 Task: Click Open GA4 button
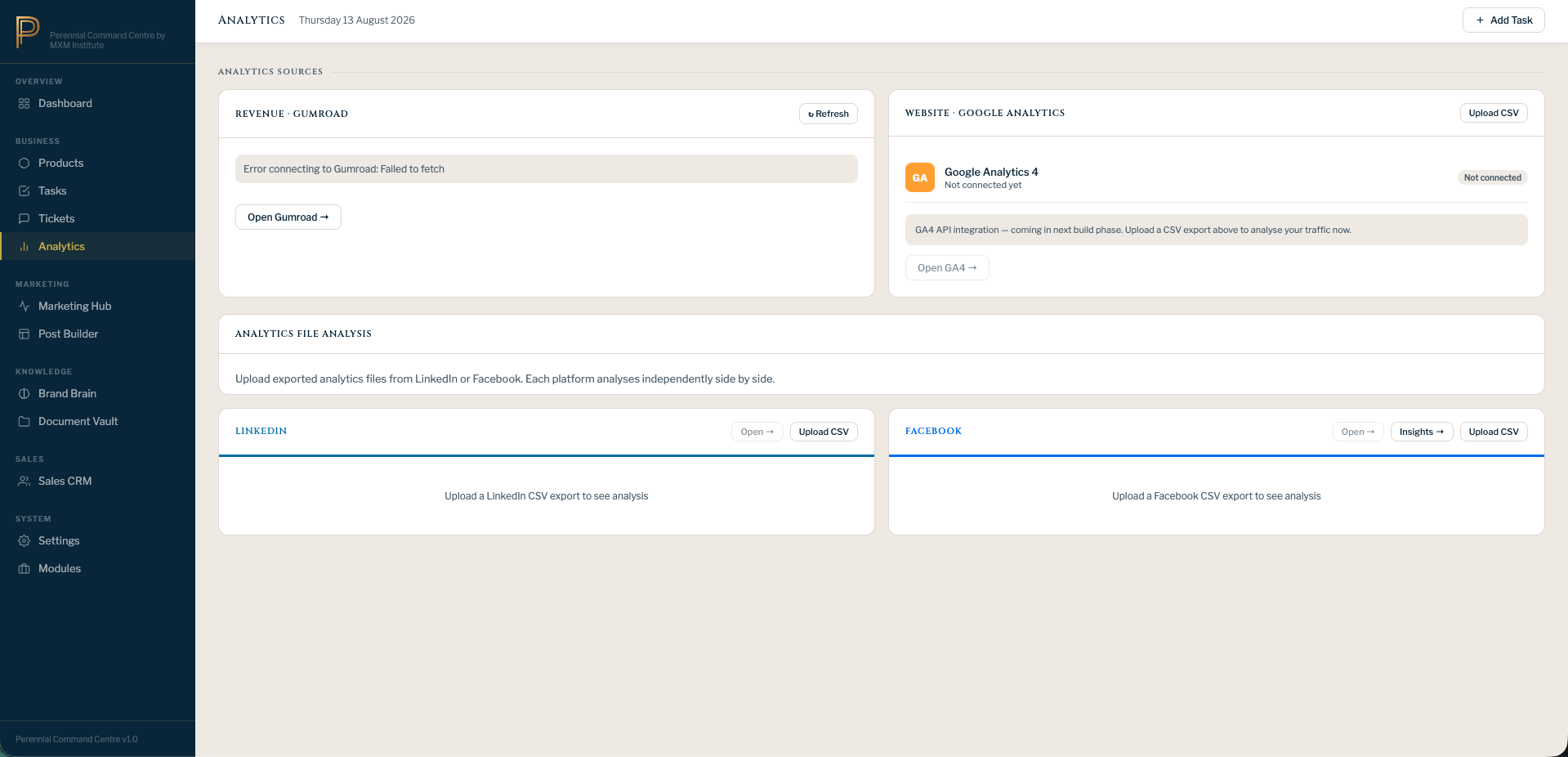(947, 268)
